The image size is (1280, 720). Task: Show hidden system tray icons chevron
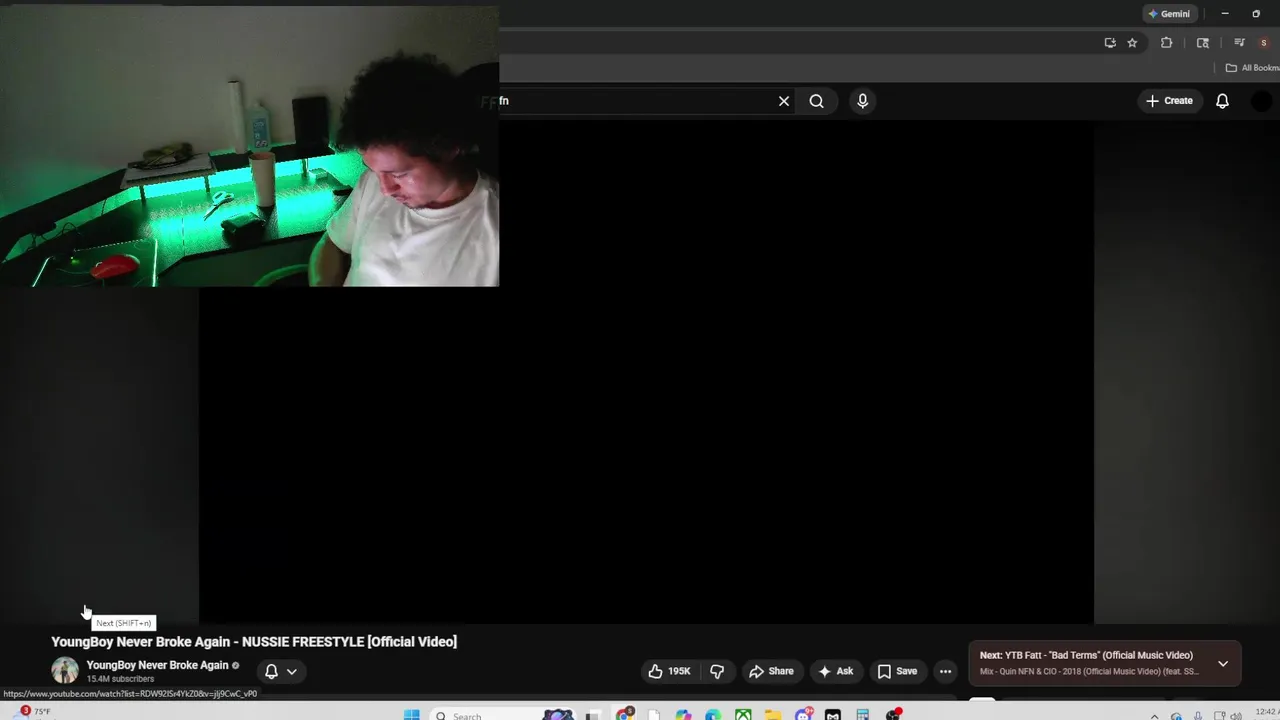(x=1154, y=716)
